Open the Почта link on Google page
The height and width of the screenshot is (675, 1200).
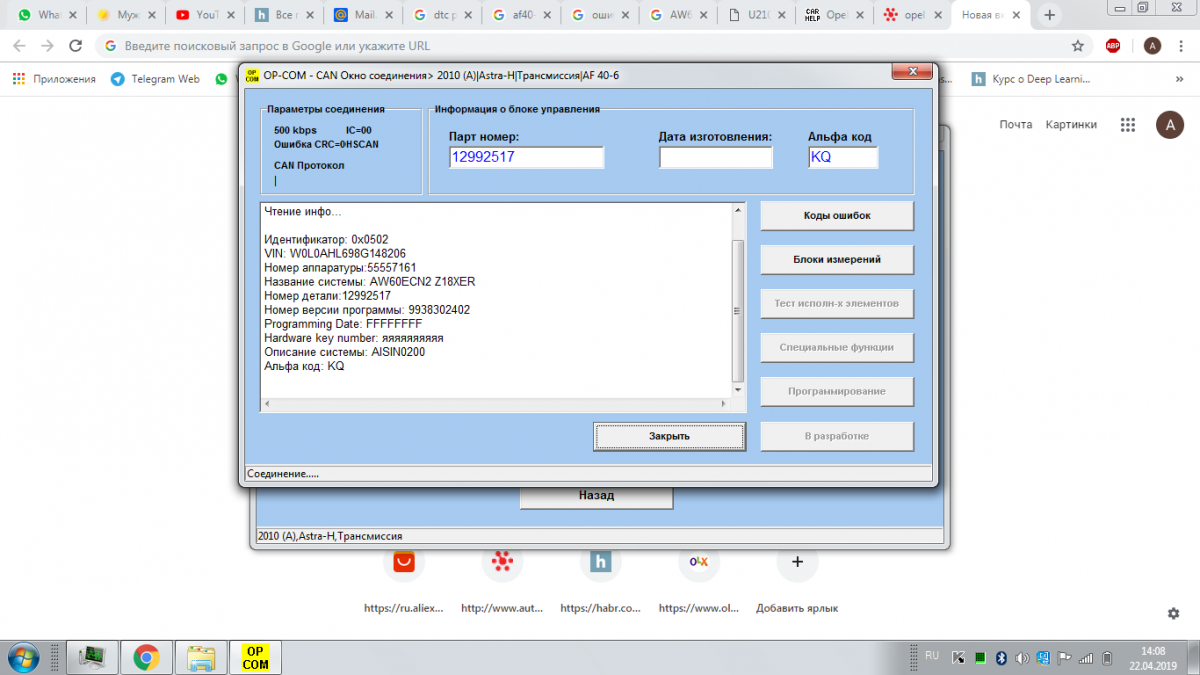coord(1016,124)
